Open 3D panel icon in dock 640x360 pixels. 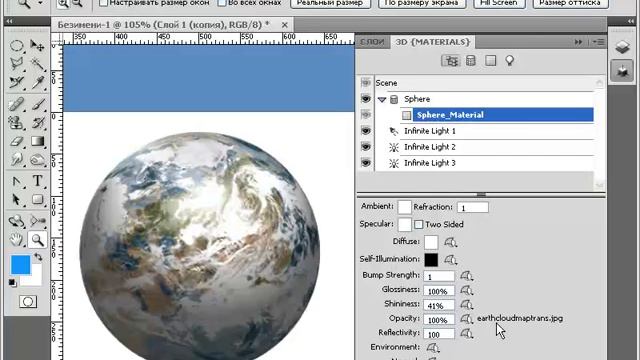[622, 71]
